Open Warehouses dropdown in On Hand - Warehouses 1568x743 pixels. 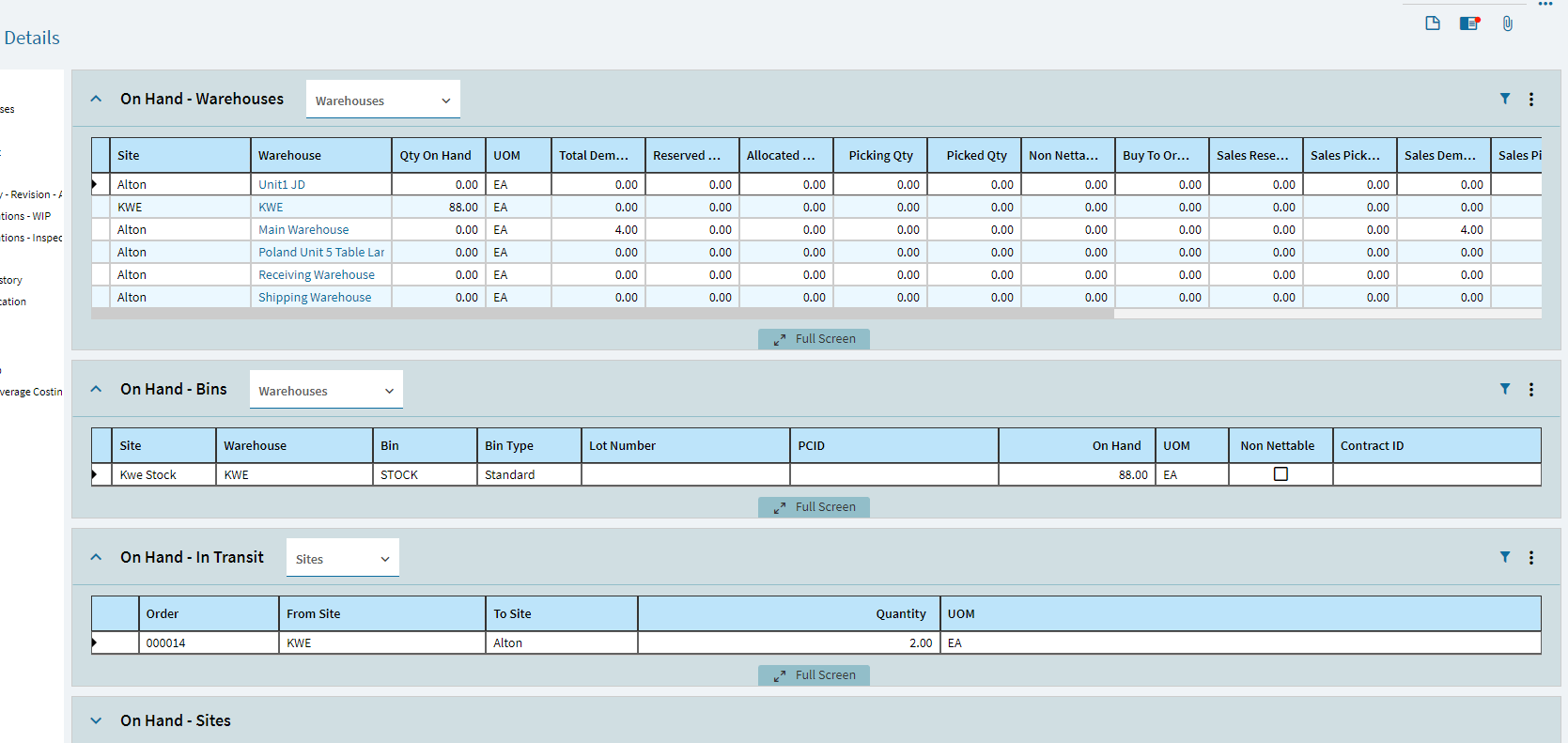pos(383,101)
